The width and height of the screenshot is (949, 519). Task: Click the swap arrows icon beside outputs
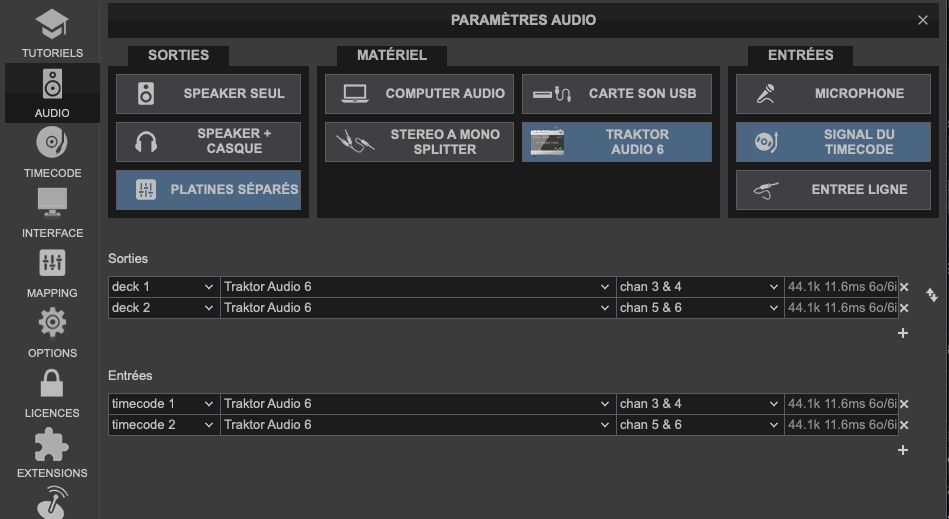click(x=931, y=295)
